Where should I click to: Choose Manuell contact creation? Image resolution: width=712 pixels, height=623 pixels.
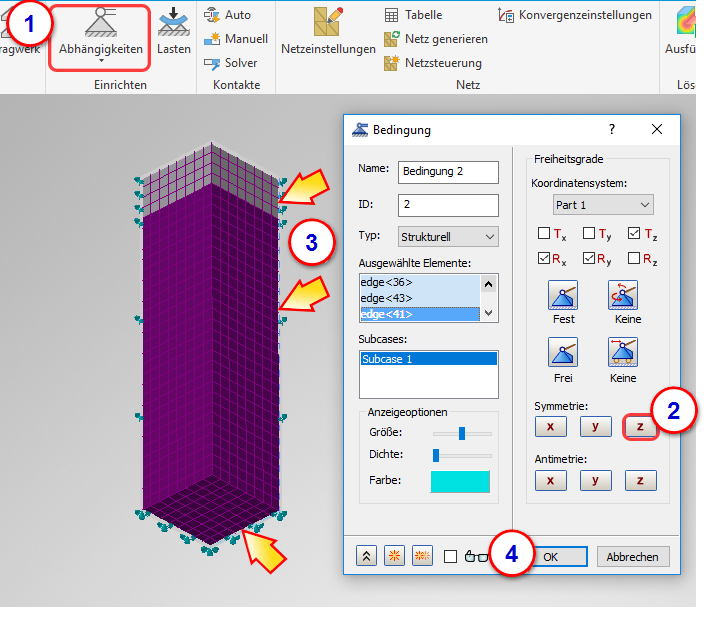point(236,39)
